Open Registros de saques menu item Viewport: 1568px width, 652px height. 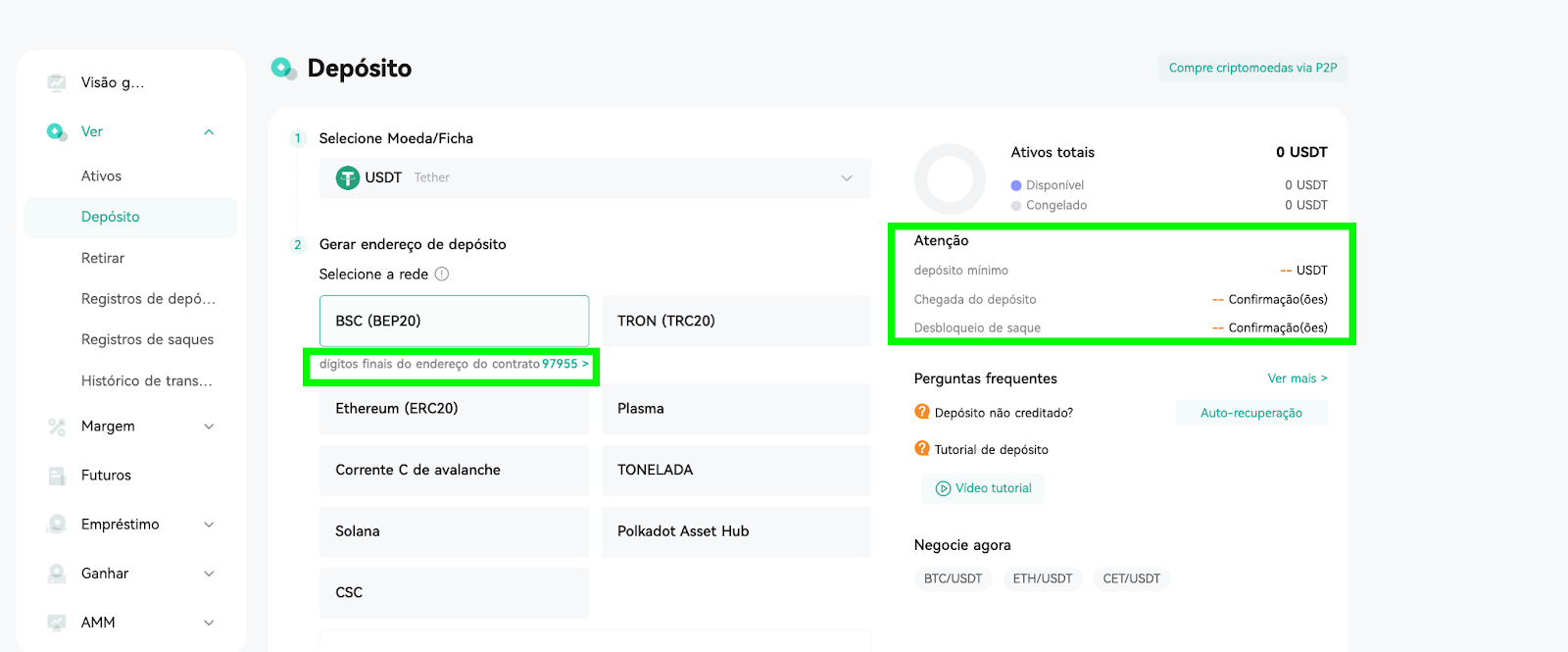pos(147,339)
